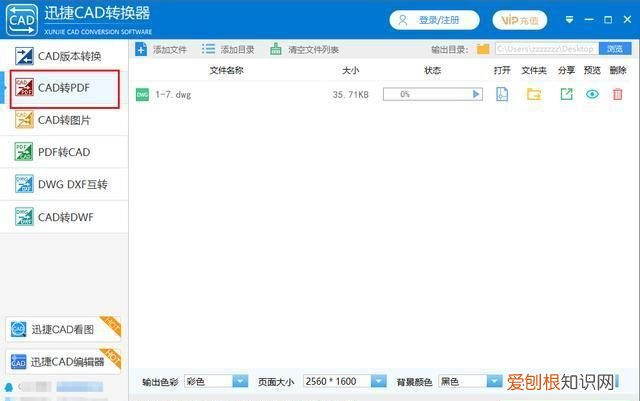Clear the list with 清空文件列表
This screenshot has height=401, width=640.
point(313,50)
